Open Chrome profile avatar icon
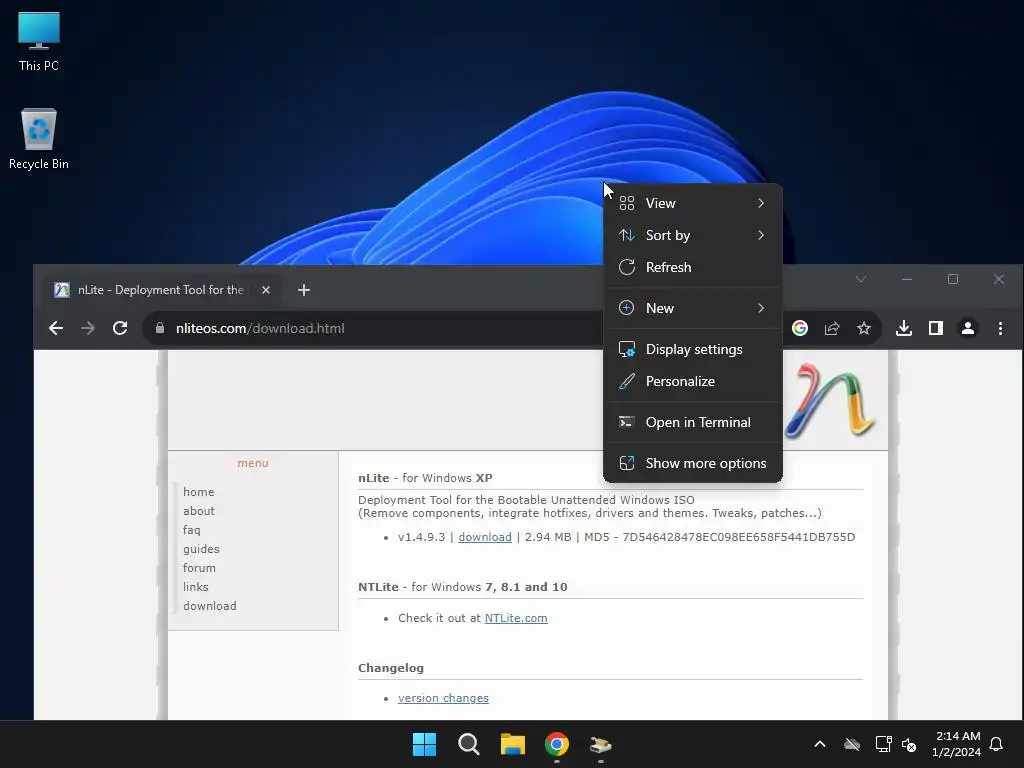The width and height of the screenshot is (1024, 768). click(968, 328)
